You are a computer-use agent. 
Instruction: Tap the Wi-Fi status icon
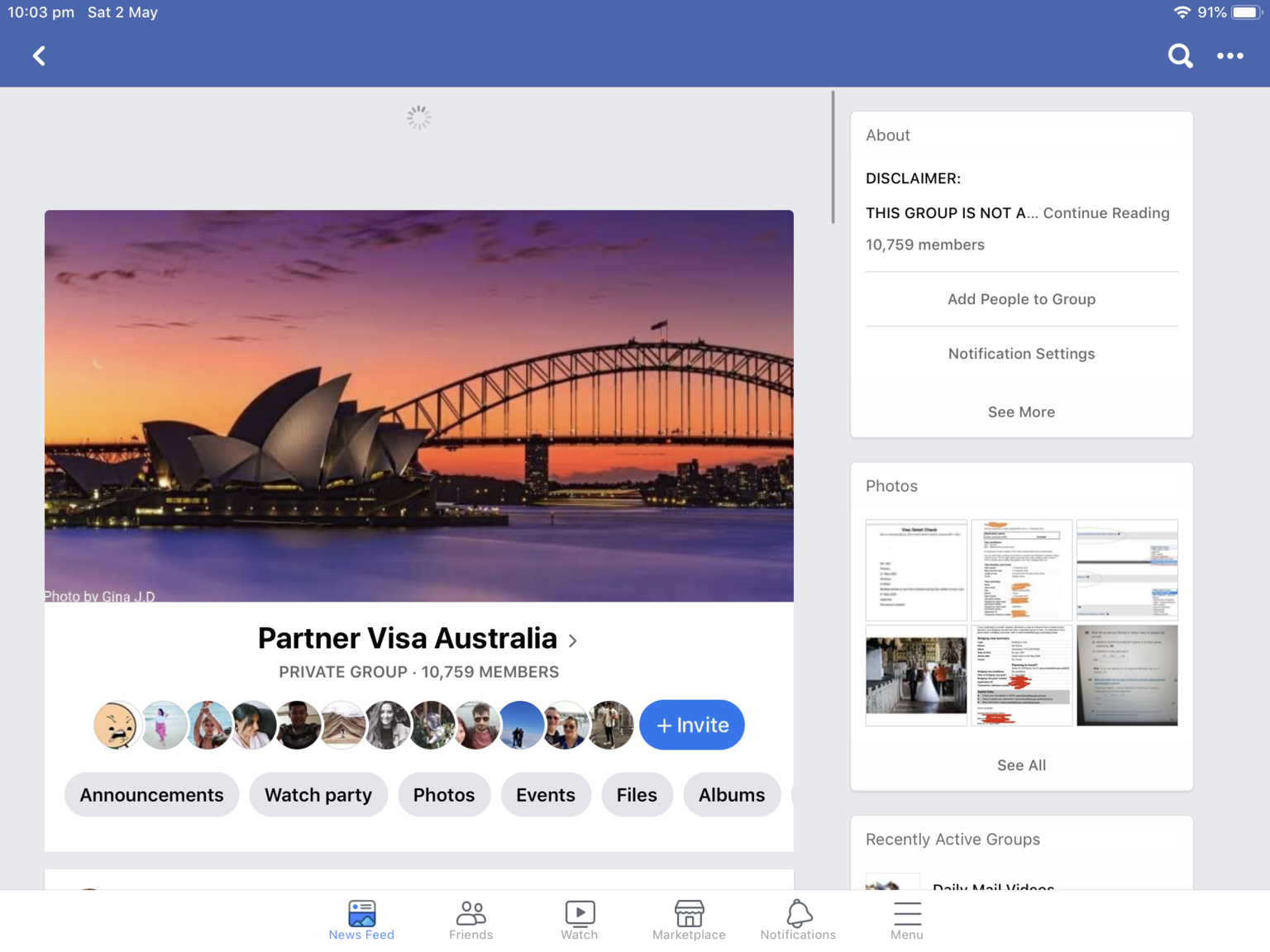point(1182,12)
